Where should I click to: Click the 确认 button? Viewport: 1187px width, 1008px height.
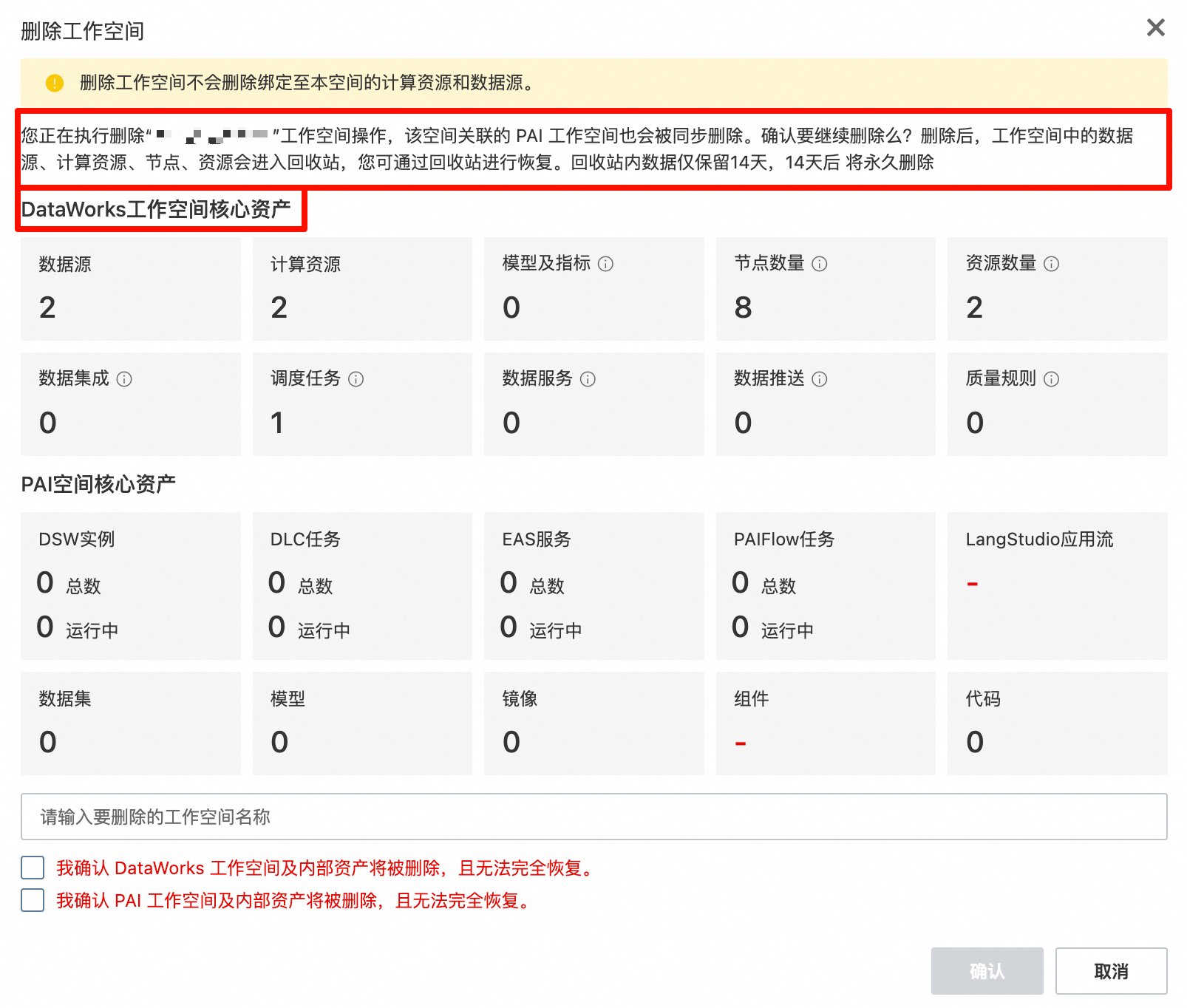[987, 971]
